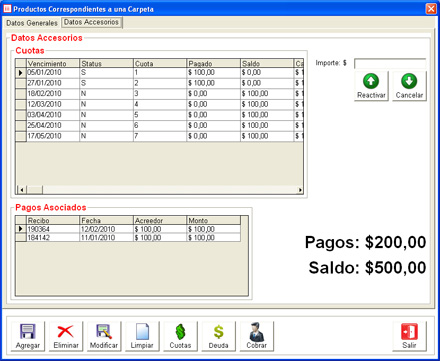
Task: Click the Vencimiento column header
Action: point(53,63)
